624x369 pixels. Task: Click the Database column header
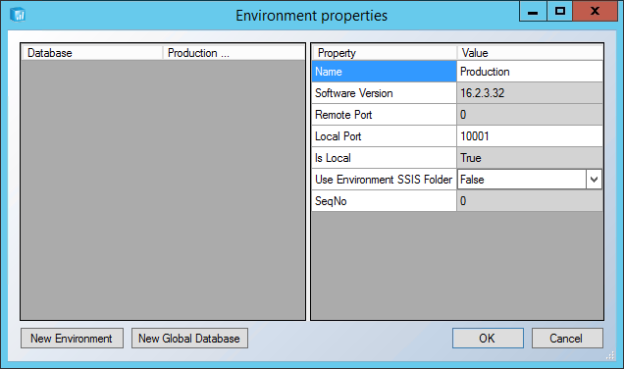(92, 53)
